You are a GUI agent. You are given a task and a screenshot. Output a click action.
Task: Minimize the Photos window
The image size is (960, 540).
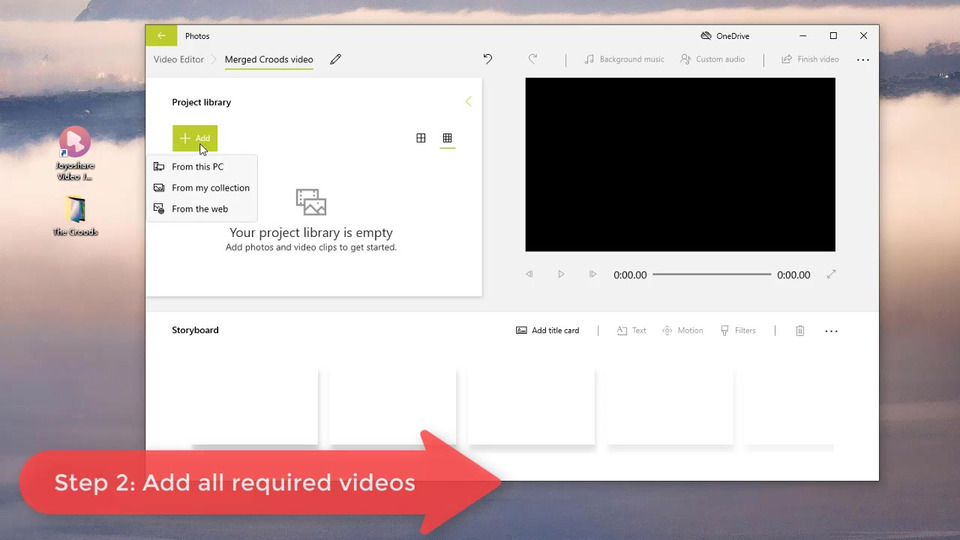803,36
